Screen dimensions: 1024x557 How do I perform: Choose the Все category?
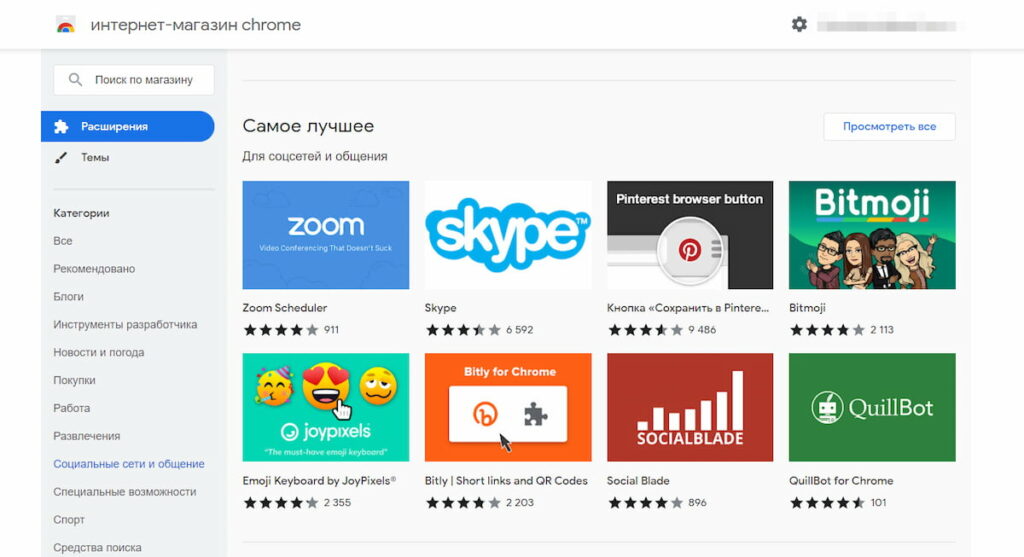(63, 241)
